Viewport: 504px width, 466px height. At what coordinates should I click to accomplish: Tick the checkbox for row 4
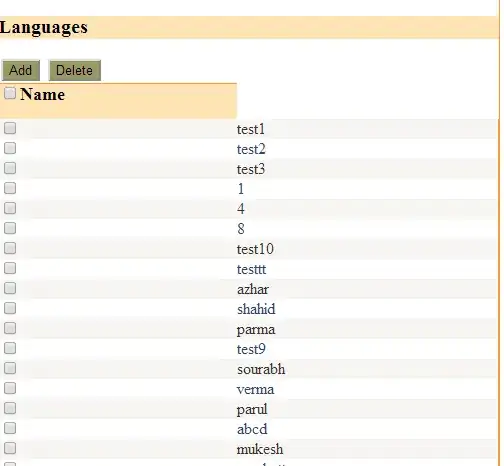tap(10, 208)
